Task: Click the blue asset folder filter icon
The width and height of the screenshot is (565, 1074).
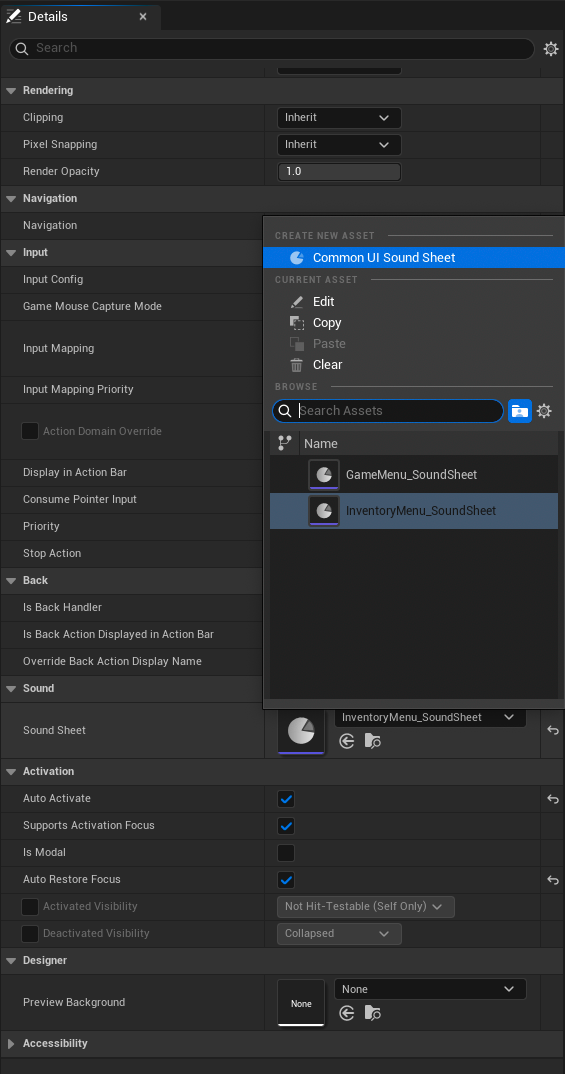Action: (520, 411)
